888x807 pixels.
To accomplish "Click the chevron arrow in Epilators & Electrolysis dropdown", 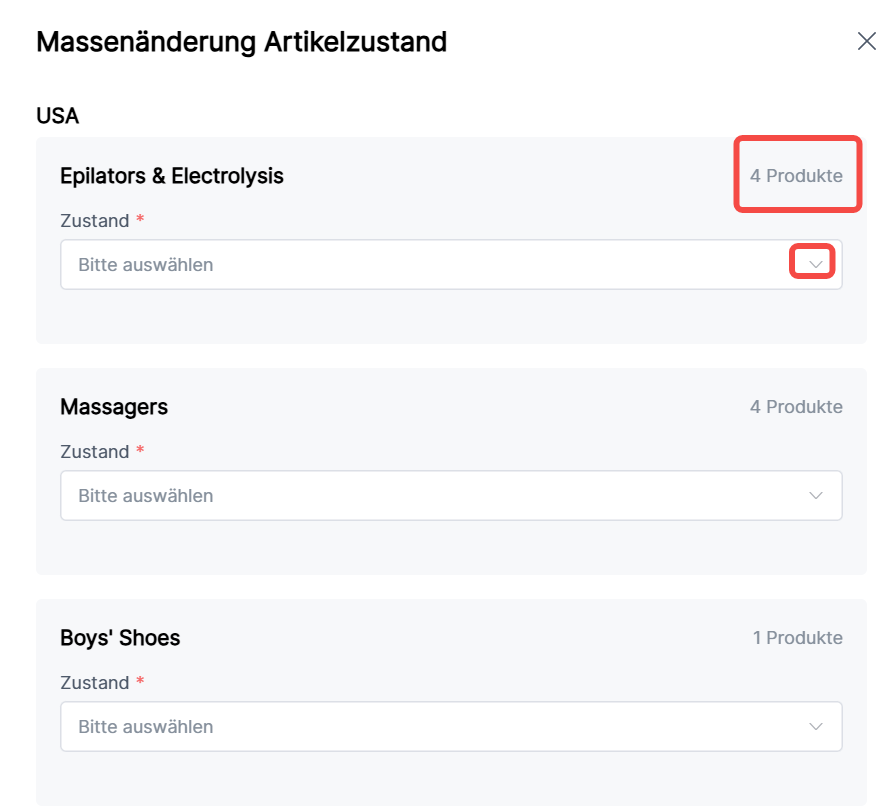I will pos(816,265).
